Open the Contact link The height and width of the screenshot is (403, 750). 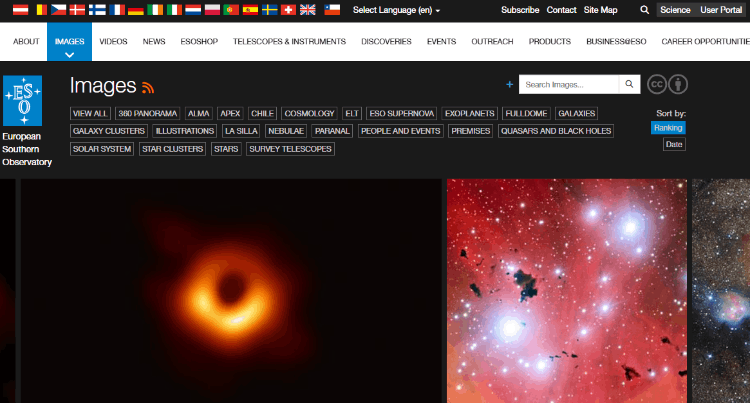(x=561, y=10)
